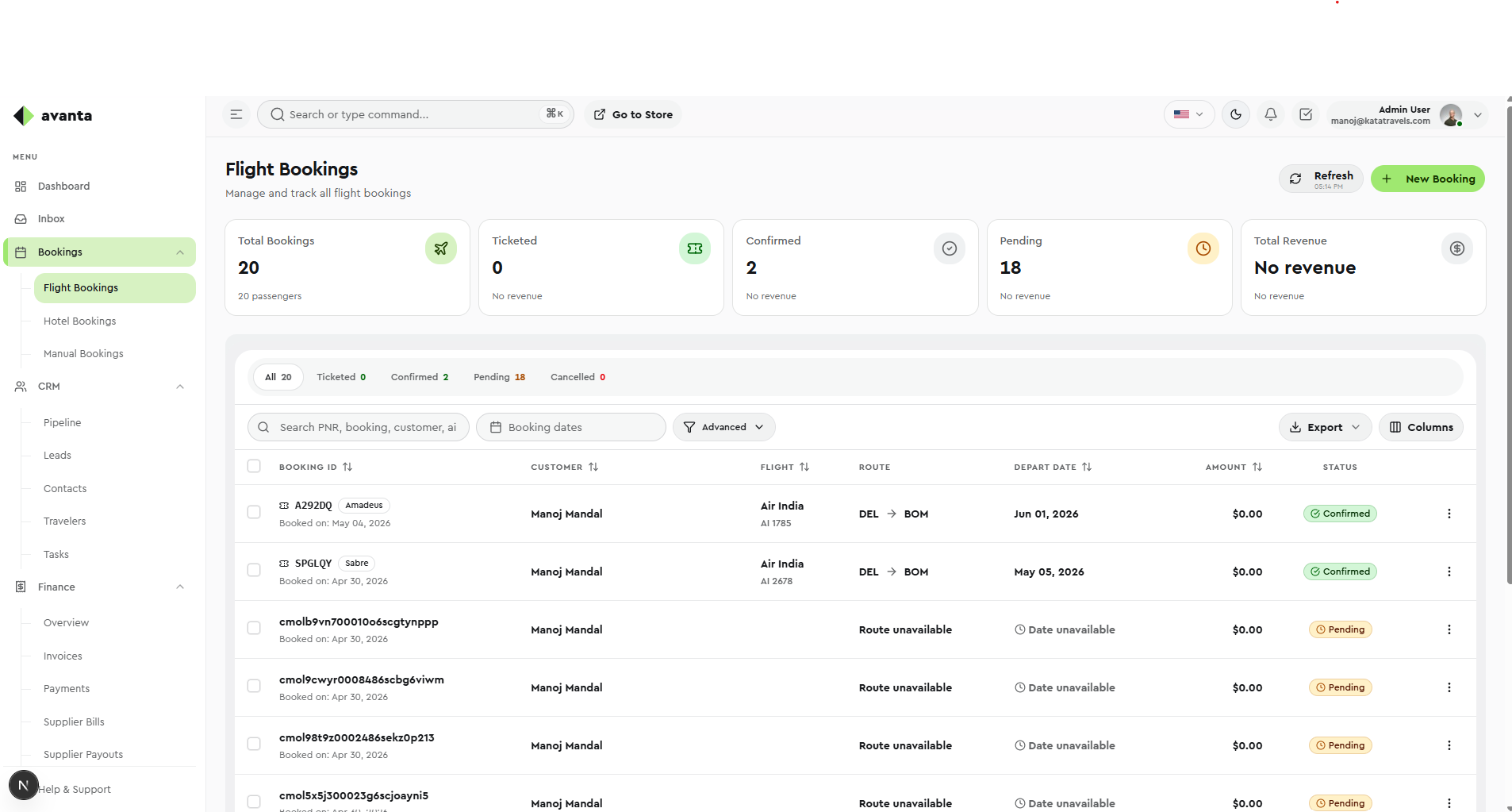The width and height of the screenshot is (1512, 812).
Task: Check the SPGLQY booking row
Action: (254, 570)
